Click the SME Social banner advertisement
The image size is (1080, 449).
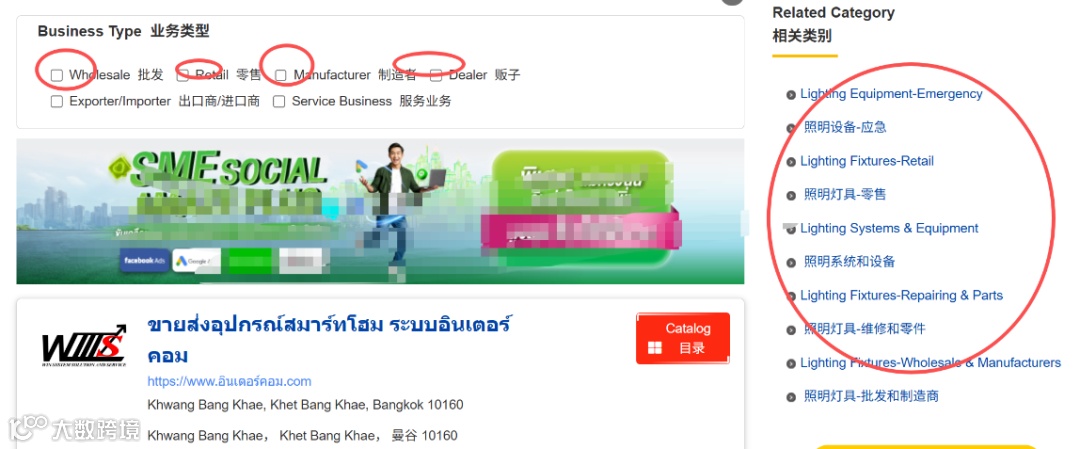pos(380,211)
